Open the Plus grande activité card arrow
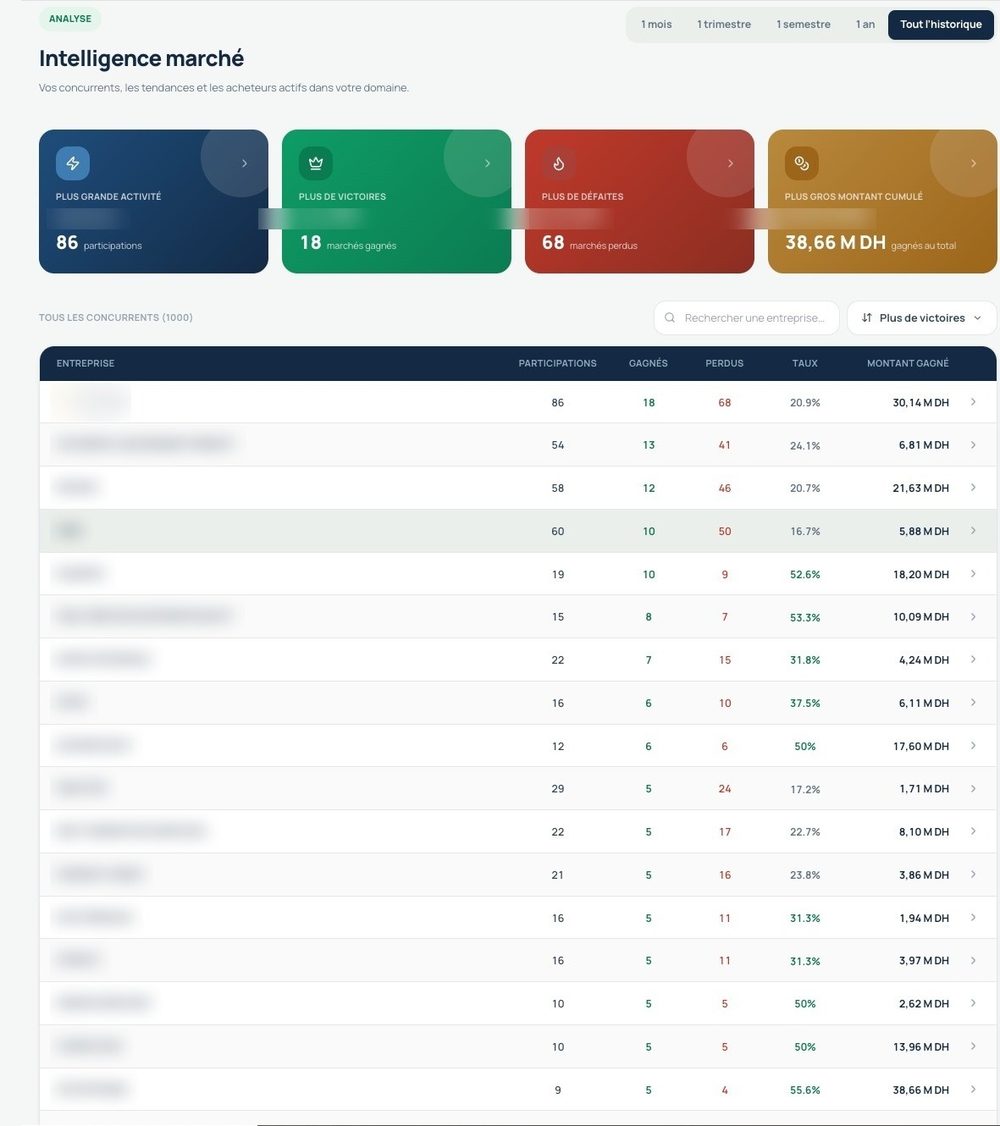1000x1126 pixels. point(244,163)
